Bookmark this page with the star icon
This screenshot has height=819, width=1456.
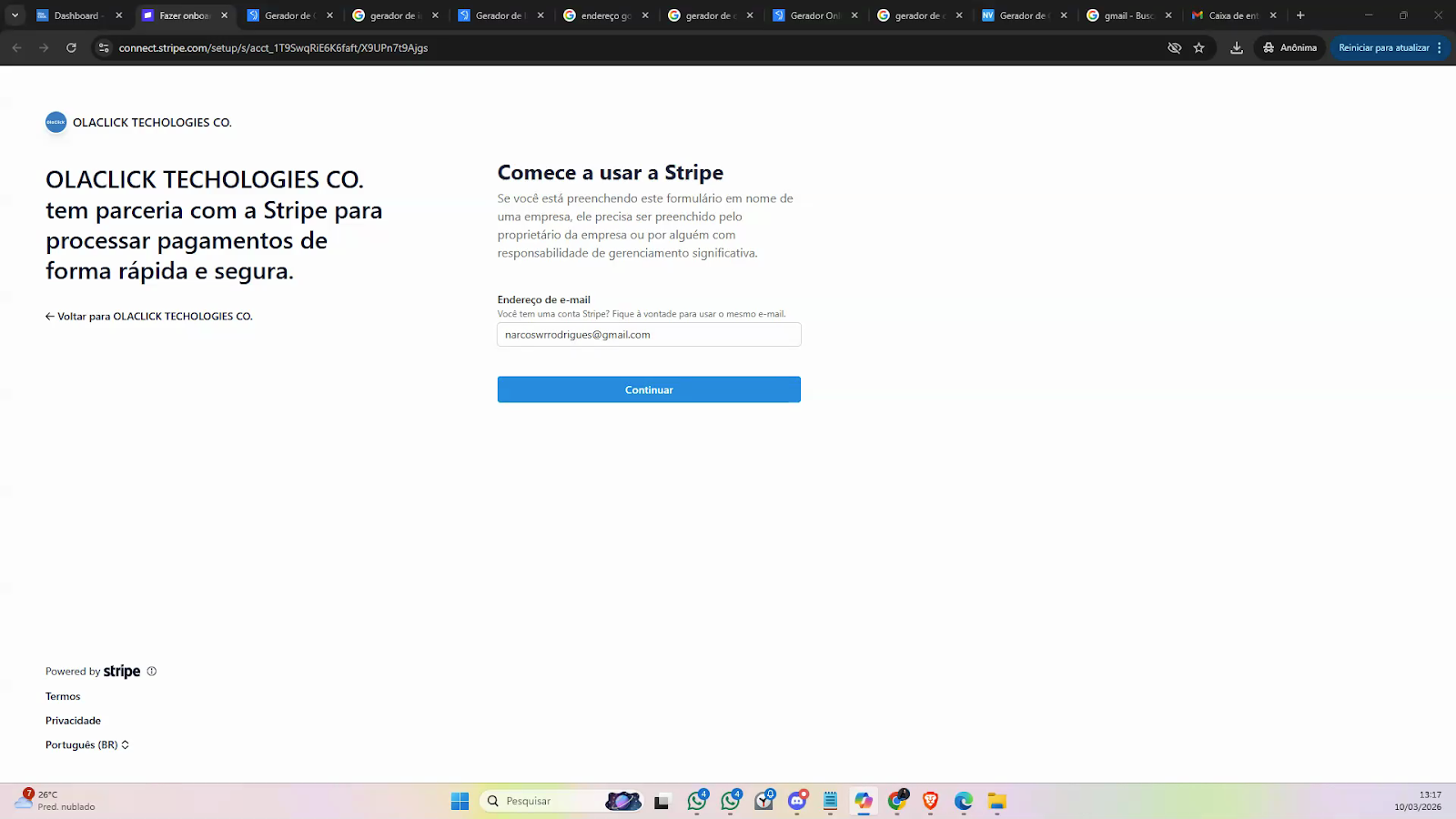(1199, 48)
